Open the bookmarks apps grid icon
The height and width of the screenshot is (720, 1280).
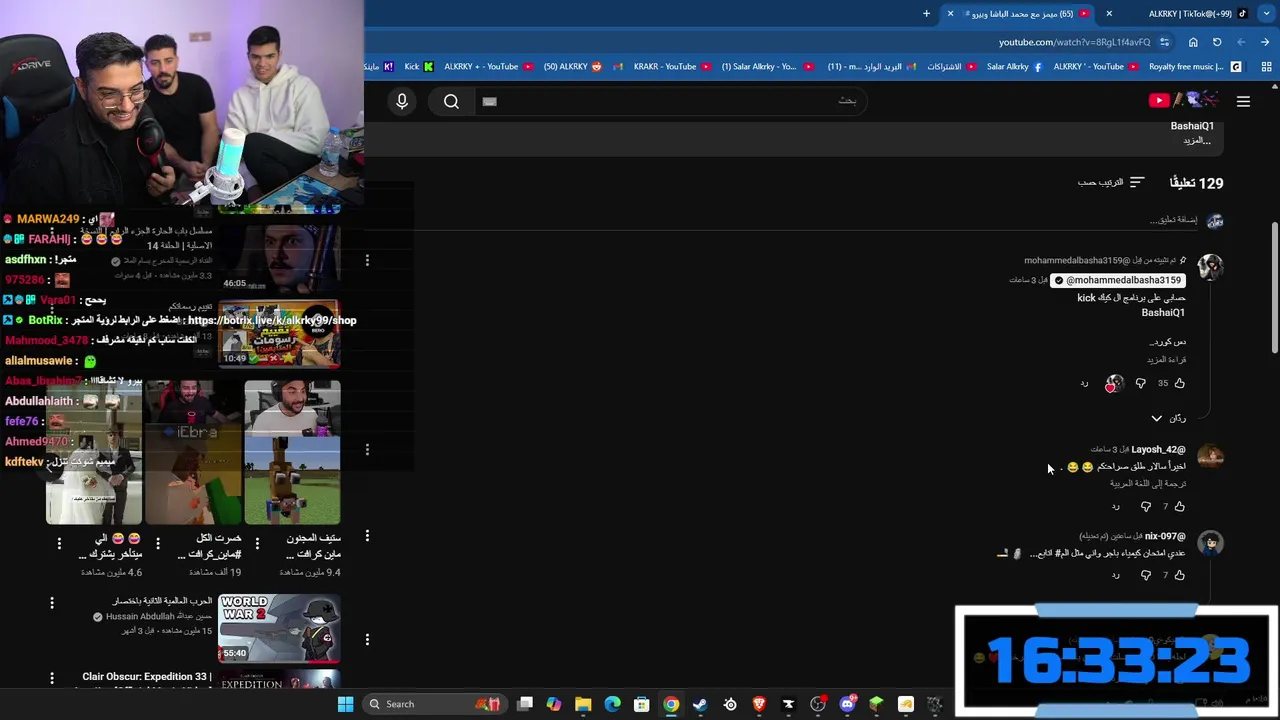point(1266,67)
